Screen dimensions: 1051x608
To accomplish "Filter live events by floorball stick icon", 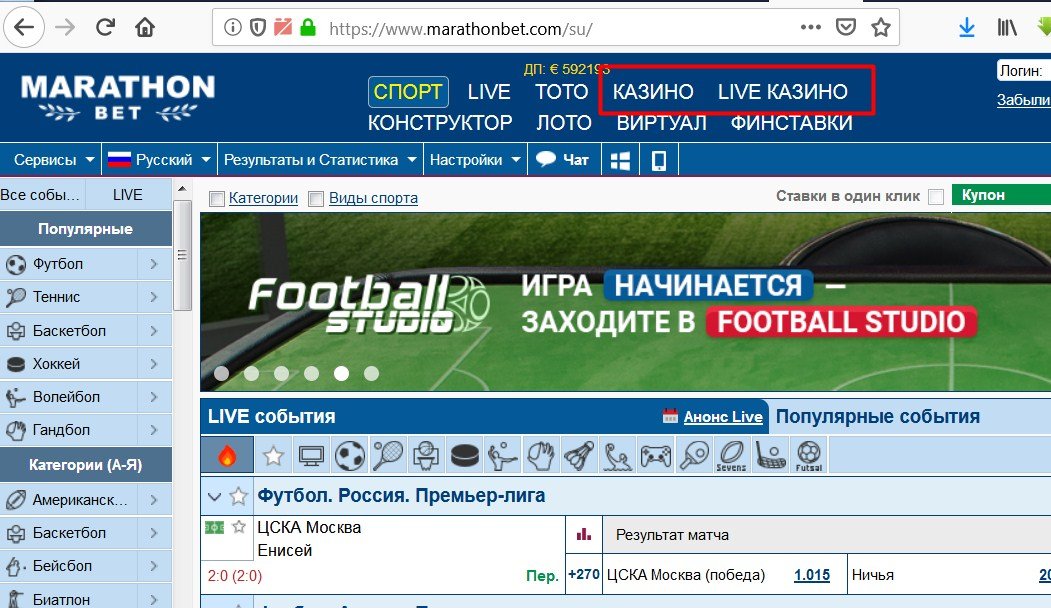I will tap(770, 456).
